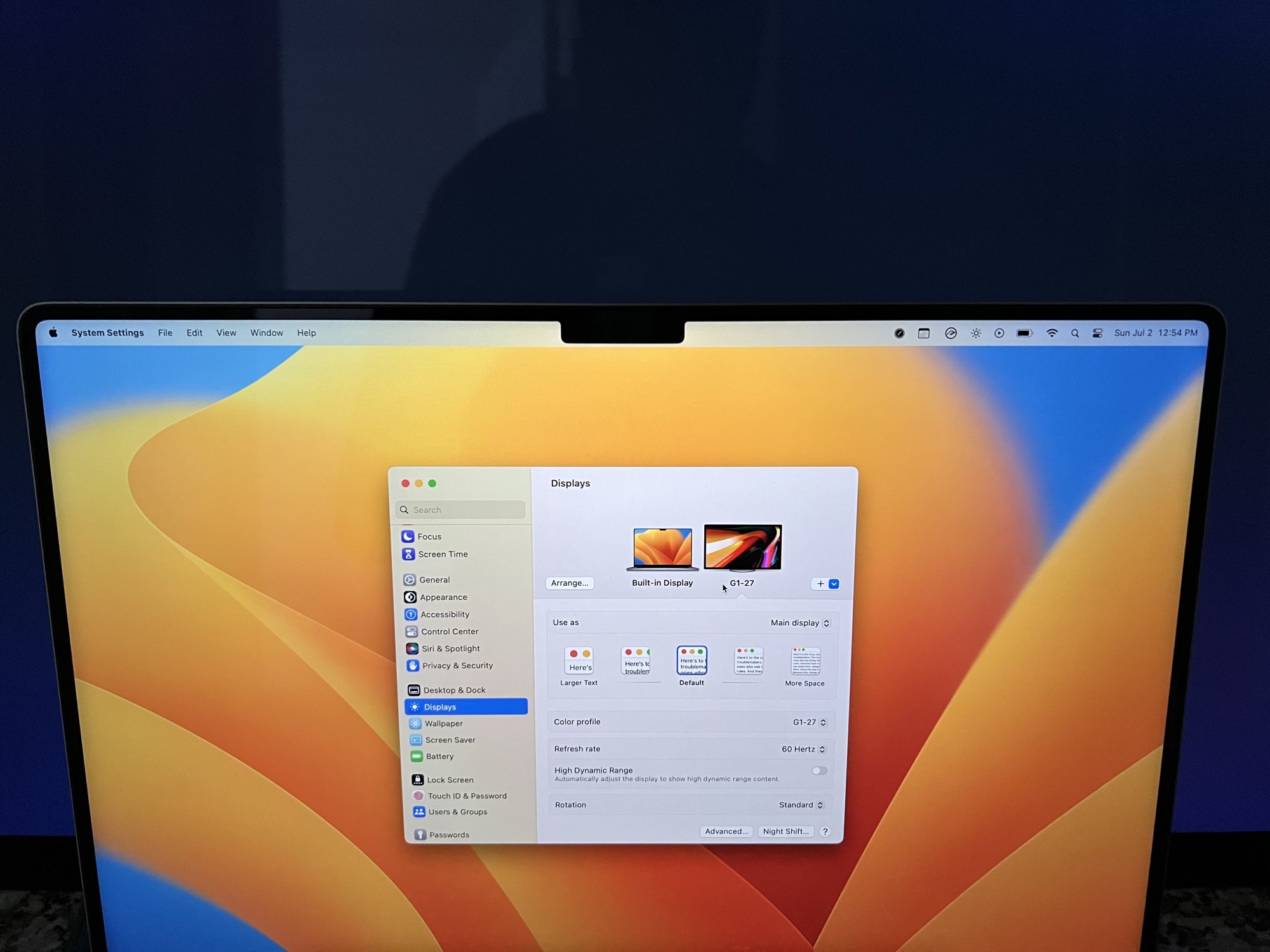Open the View menu
Viewport: 1270px width, 952px height.
click(x=225, y=333)
